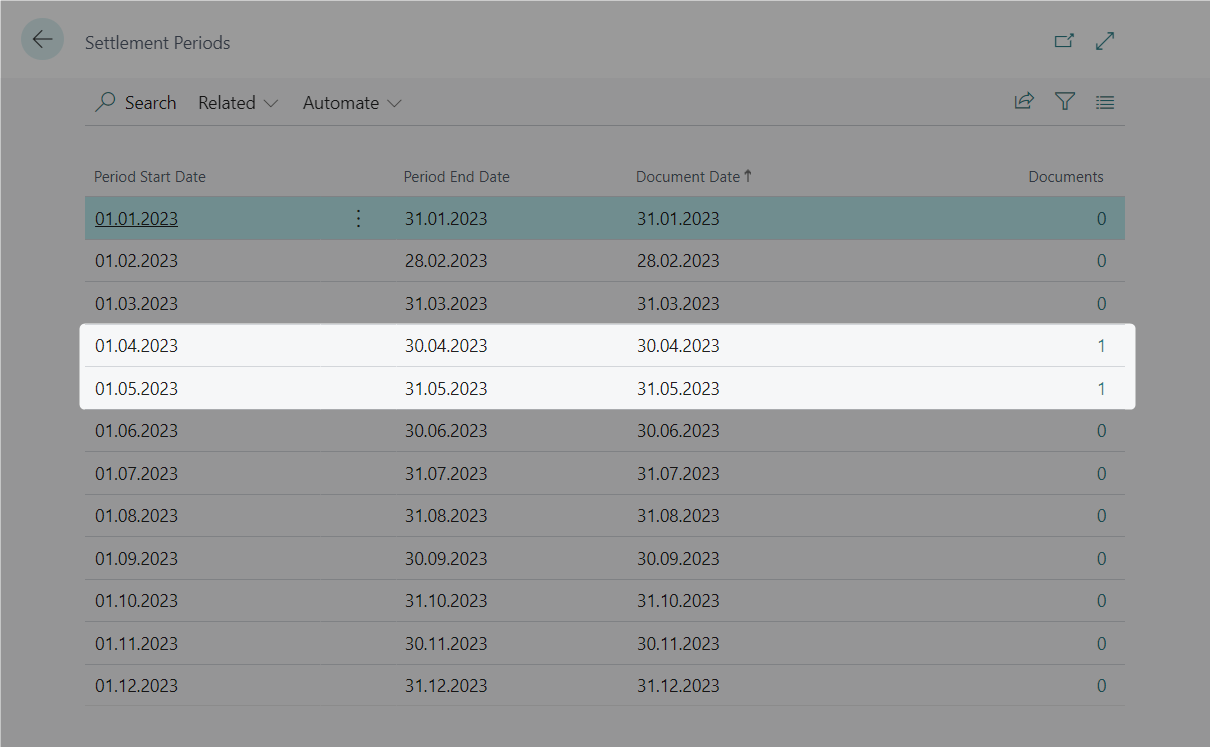Click the Share icon in toolbar
Viewport: 1210px width, 747px height.
(1024, 101)
